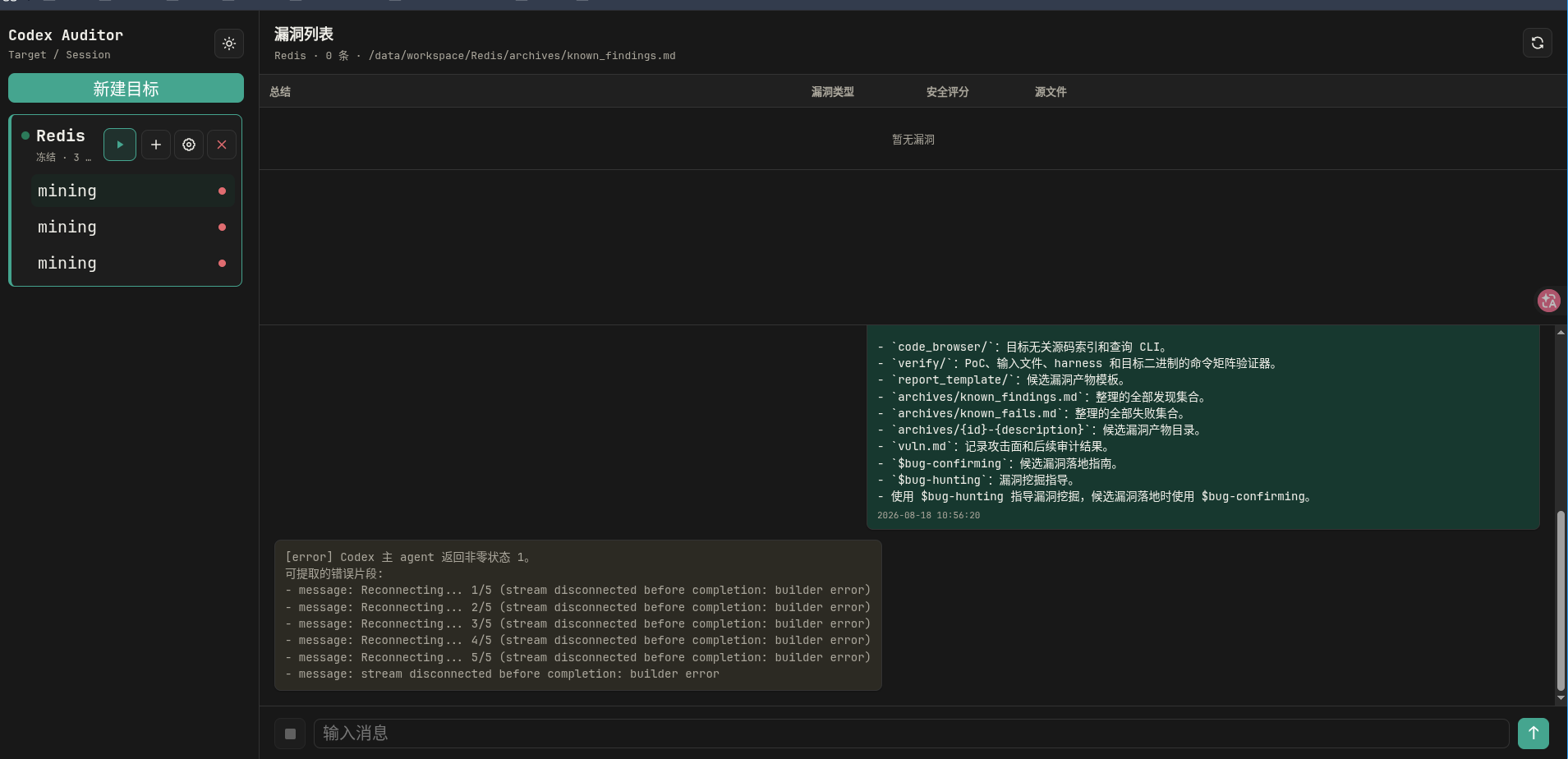Viewport: 1568px width, 759px height.
Task: Click the 漏洞类型 column header
Action: (x=833, y=92)
